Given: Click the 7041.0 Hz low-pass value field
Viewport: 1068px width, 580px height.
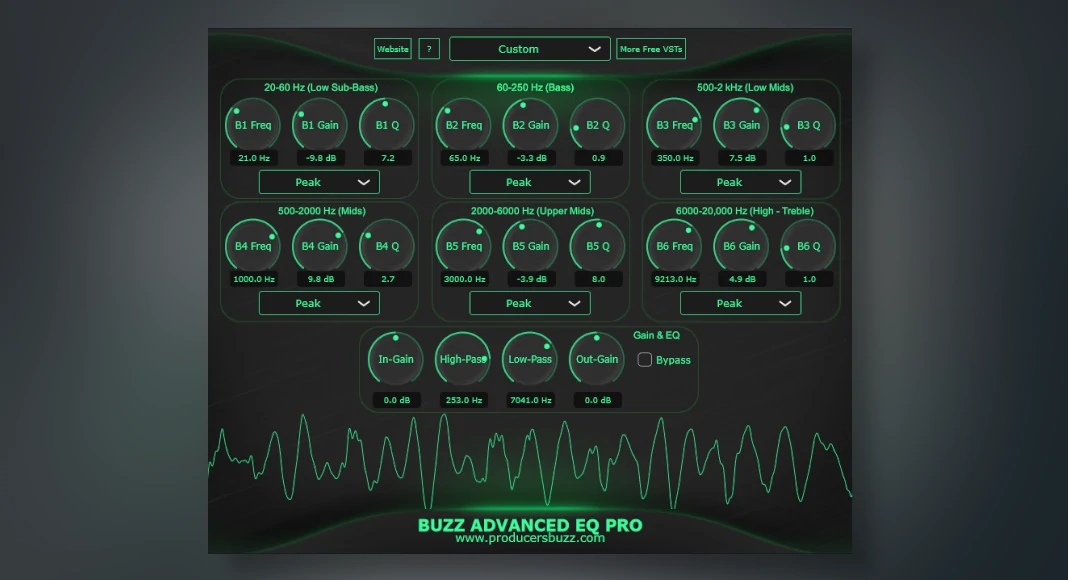Looking at the screenshot, I should click(531, 400).
